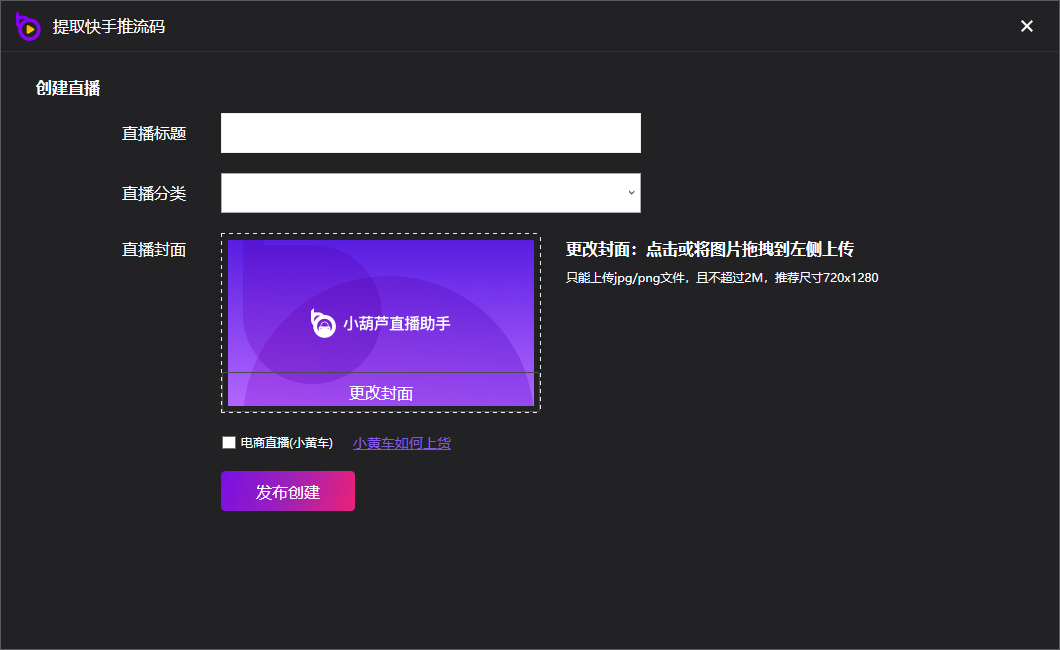Click the 更改封面 bar on the cover
Image resolution: width=1060 pixels, height=650 pixels.
pyautogui.click(x=381, y=392)
